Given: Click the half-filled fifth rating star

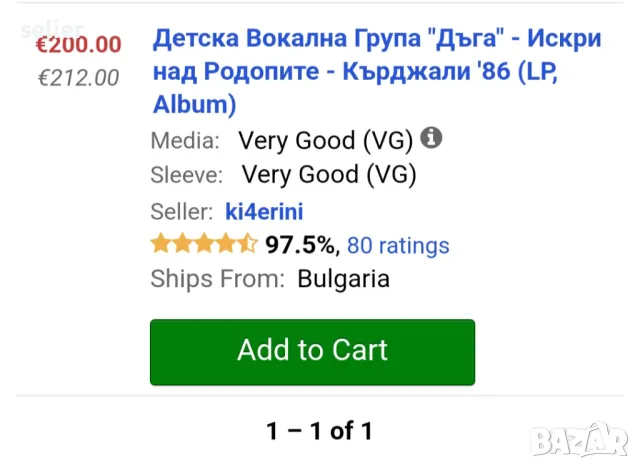Looking at the screenshot, I should pos(248,244).
